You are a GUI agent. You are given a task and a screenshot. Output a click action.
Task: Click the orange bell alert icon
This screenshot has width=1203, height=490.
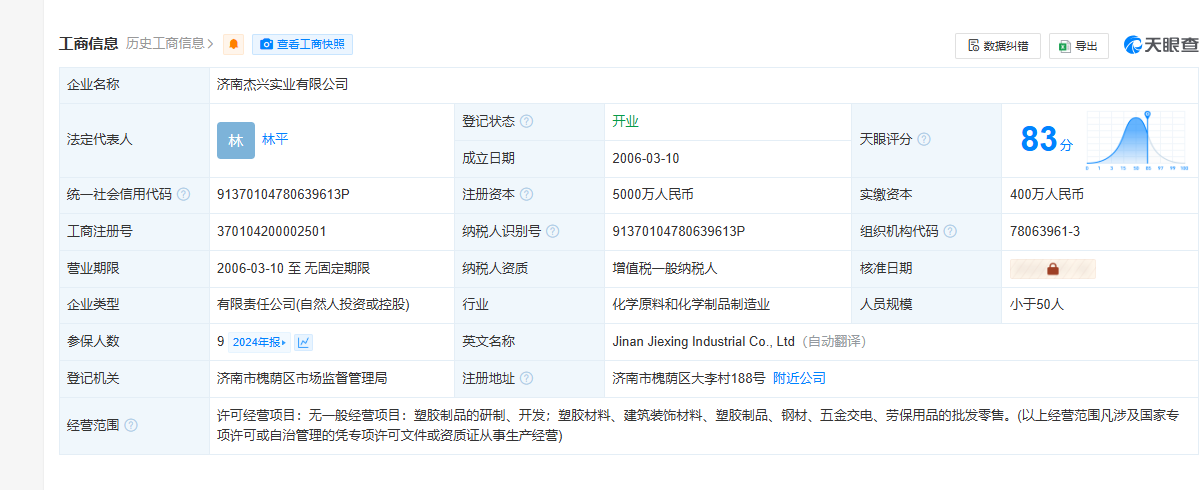pyautogui.click(x=234, y=44)
